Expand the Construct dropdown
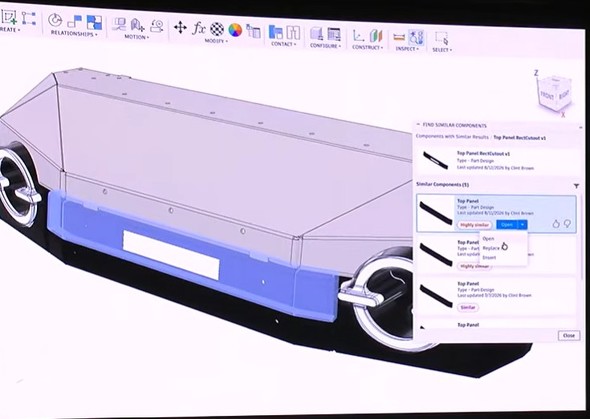Viewport: 590px width, 419px height. (368, 48)
